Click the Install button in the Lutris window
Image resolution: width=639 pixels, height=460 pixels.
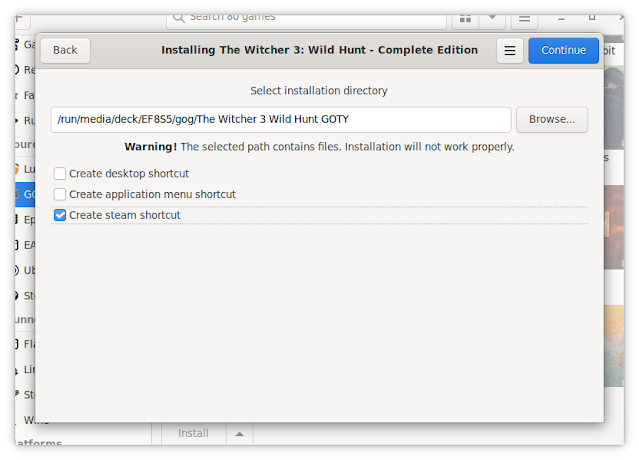(x=194, y=434)
